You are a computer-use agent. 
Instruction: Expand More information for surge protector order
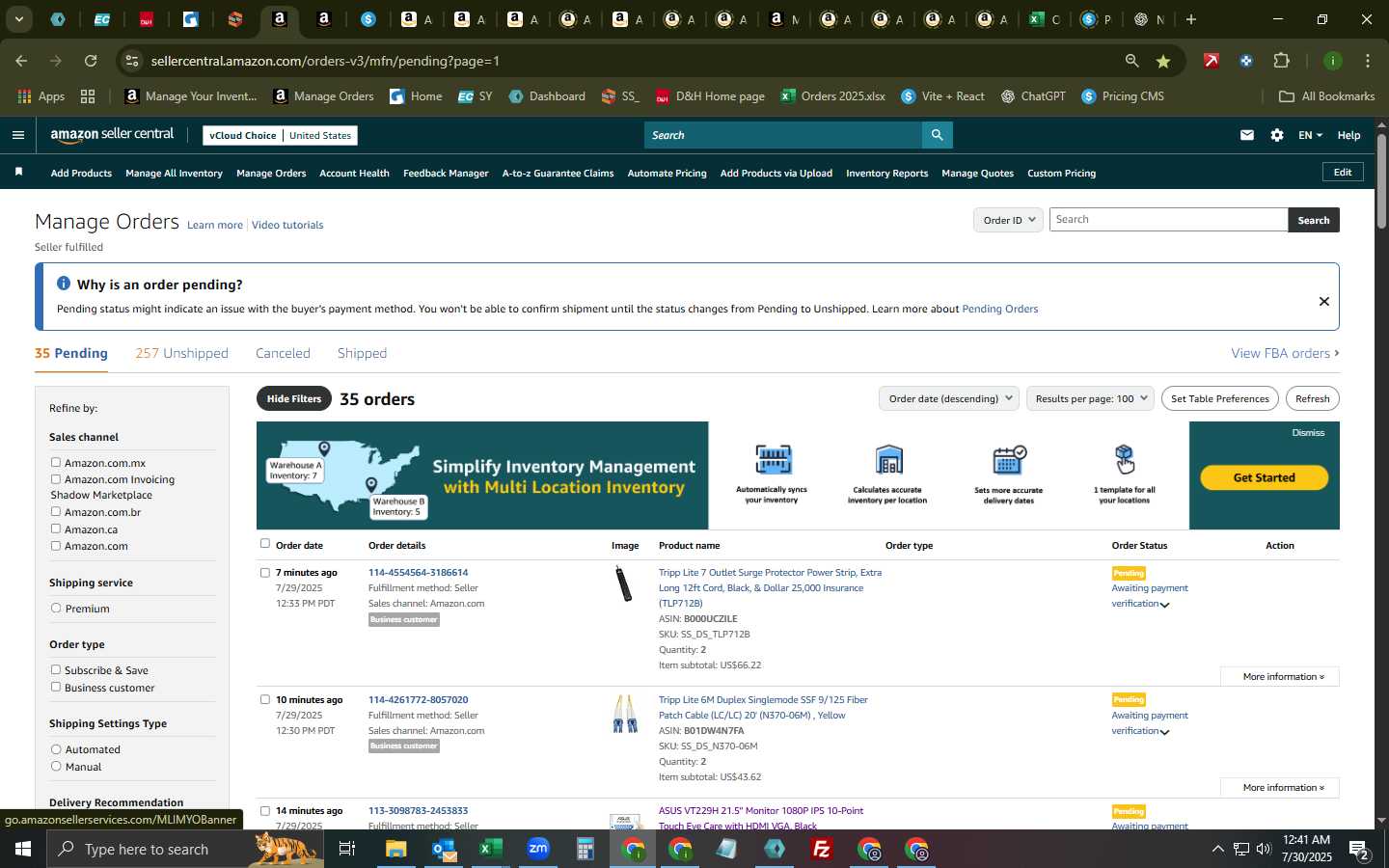pos(1279,677)
